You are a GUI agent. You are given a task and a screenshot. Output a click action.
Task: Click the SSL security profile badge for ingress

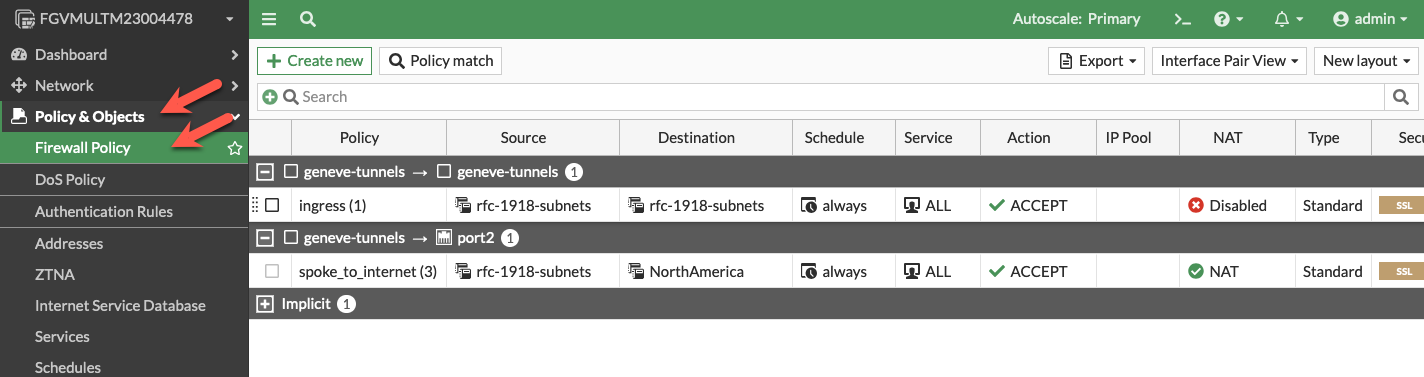(1402, 205)
